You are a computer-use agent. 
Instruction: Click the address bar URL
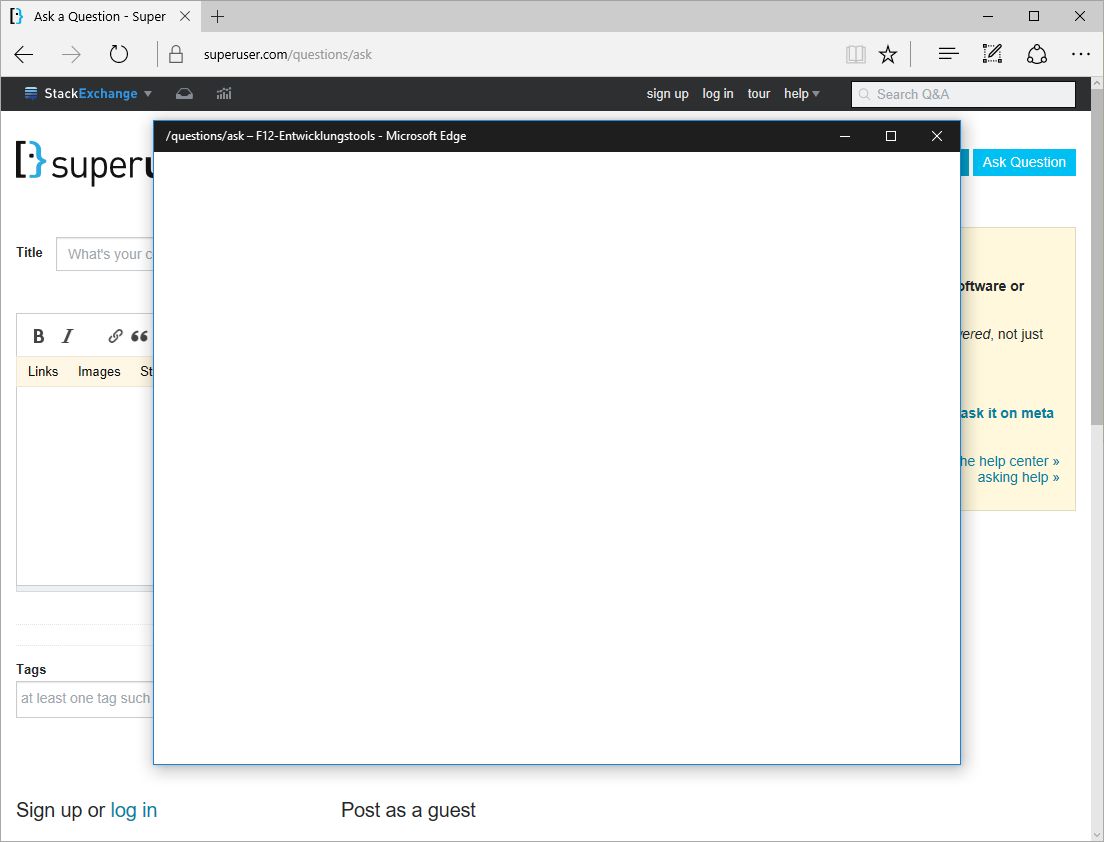pos(287,54)
